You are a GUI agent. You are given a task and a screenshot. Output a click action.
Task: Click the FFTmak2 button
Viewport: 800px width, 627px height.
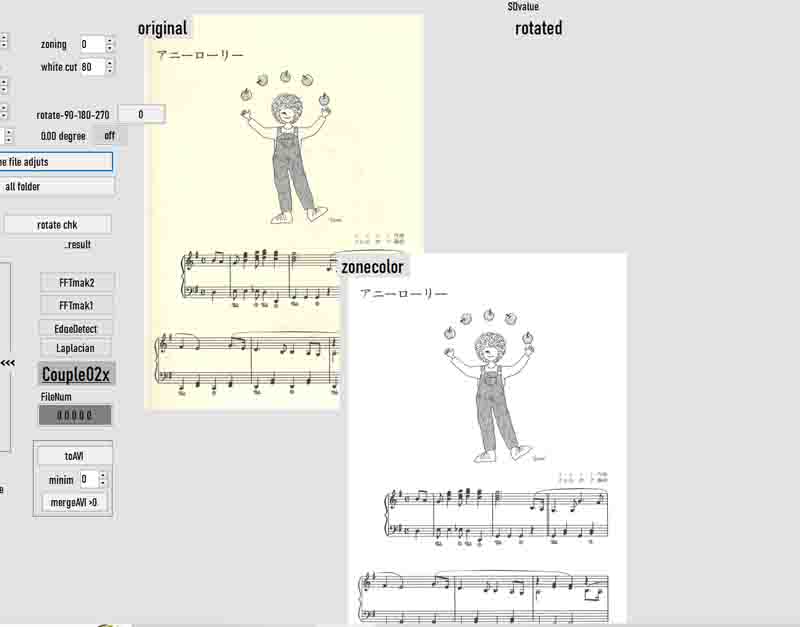pos(76,282)
